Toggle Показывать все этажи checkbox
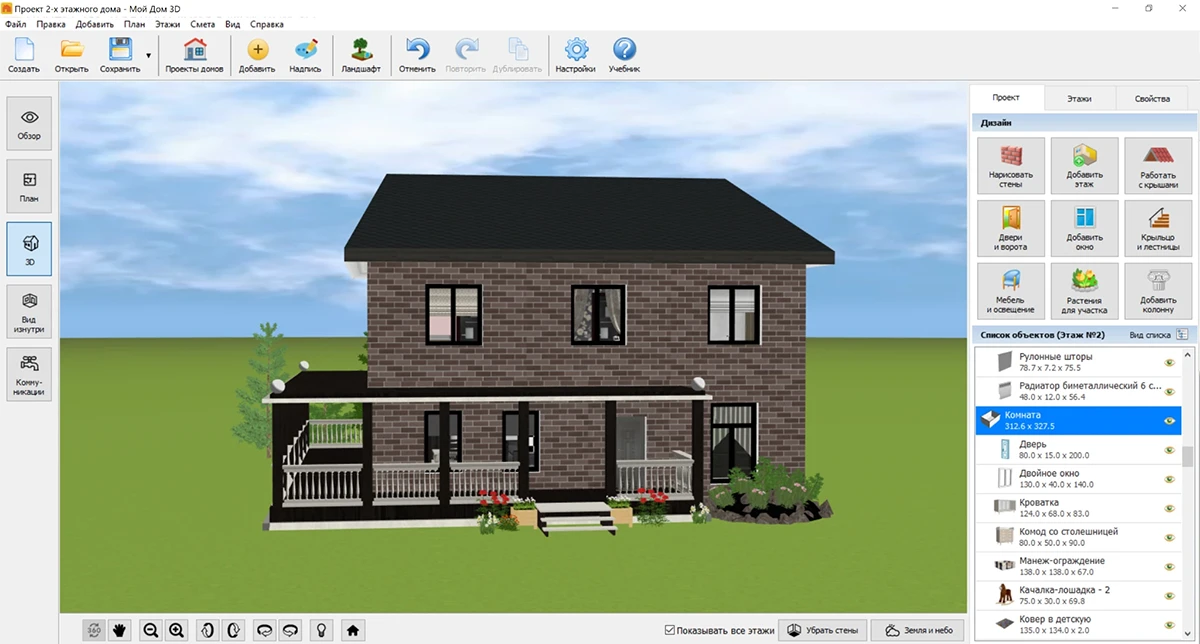1200x644 pixels. tap(670, 630)
